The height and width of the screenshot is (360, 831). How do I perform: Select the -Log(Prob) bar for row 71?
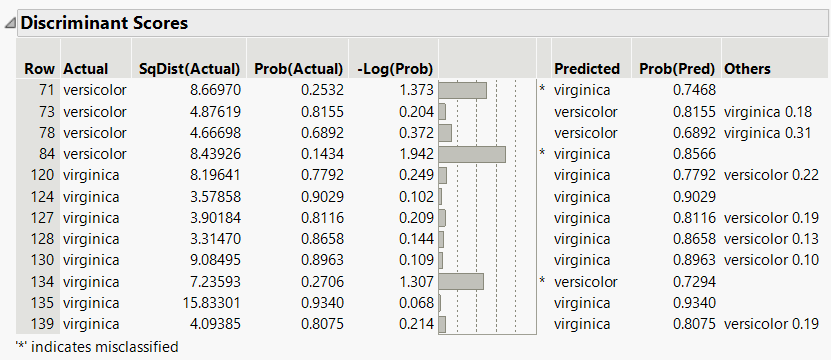coord(463,91)
